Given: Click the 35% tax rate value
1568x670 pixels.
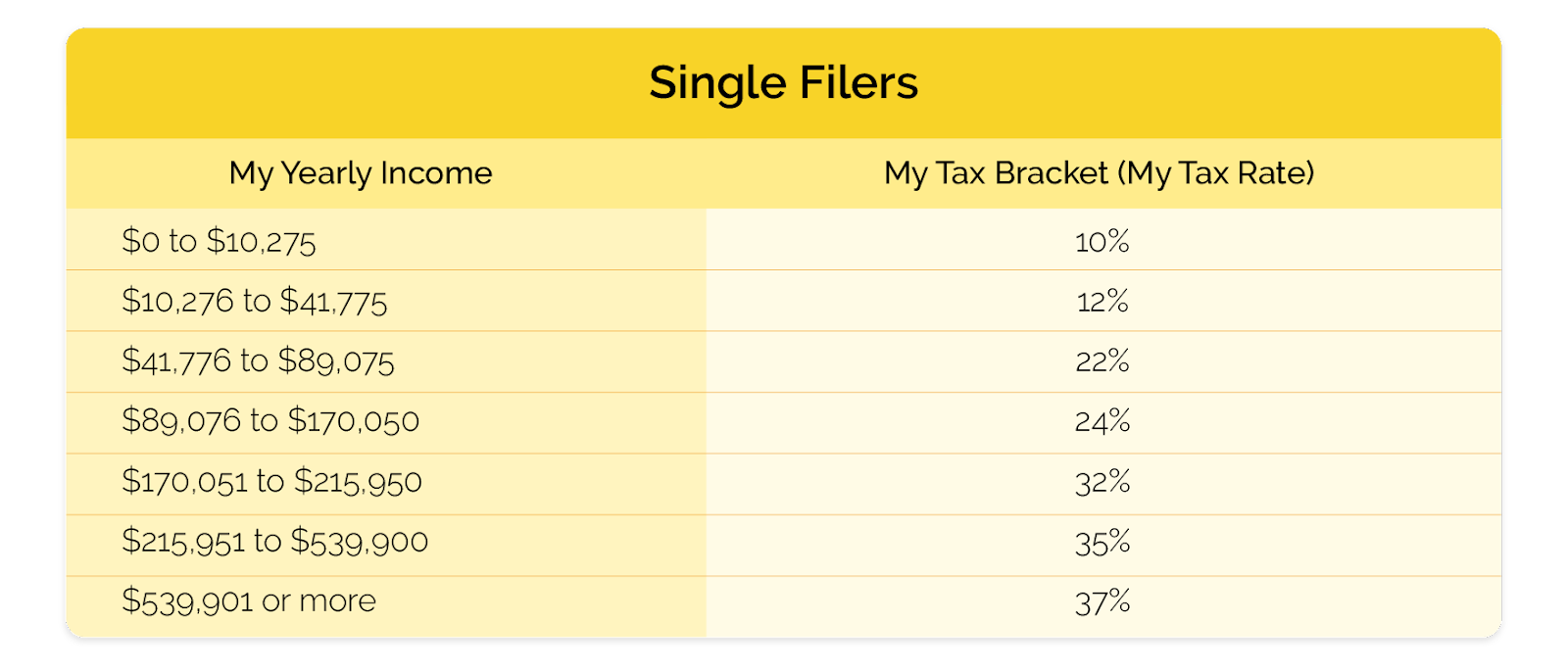Looking at the screenshot, I should point(1102,542).
